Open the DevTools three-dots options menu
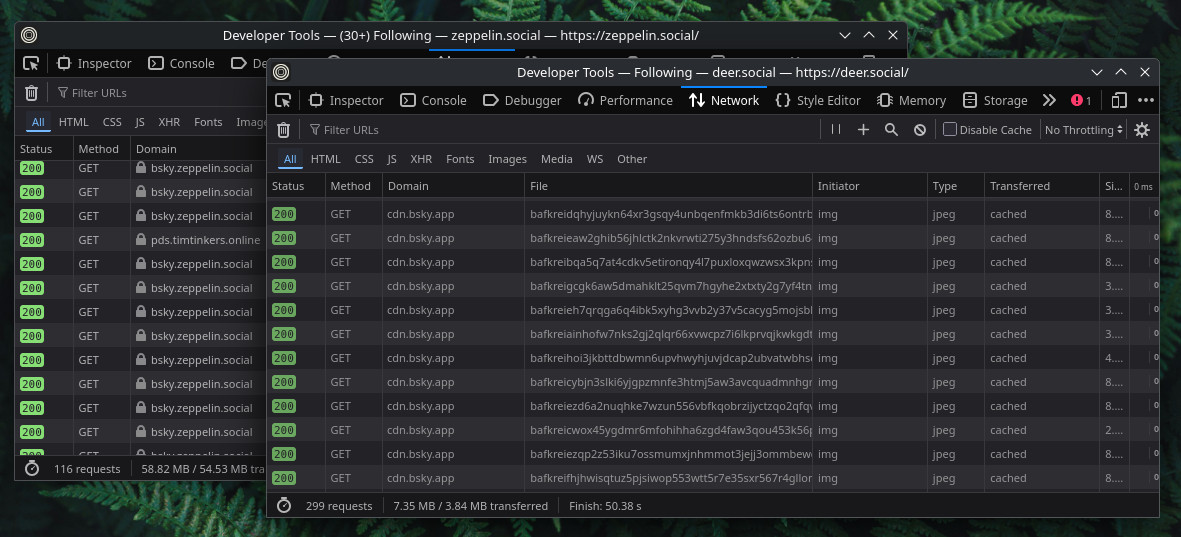Image resolution: width=1181 pixels, height=537 pixels. [x=1146, y=100]
